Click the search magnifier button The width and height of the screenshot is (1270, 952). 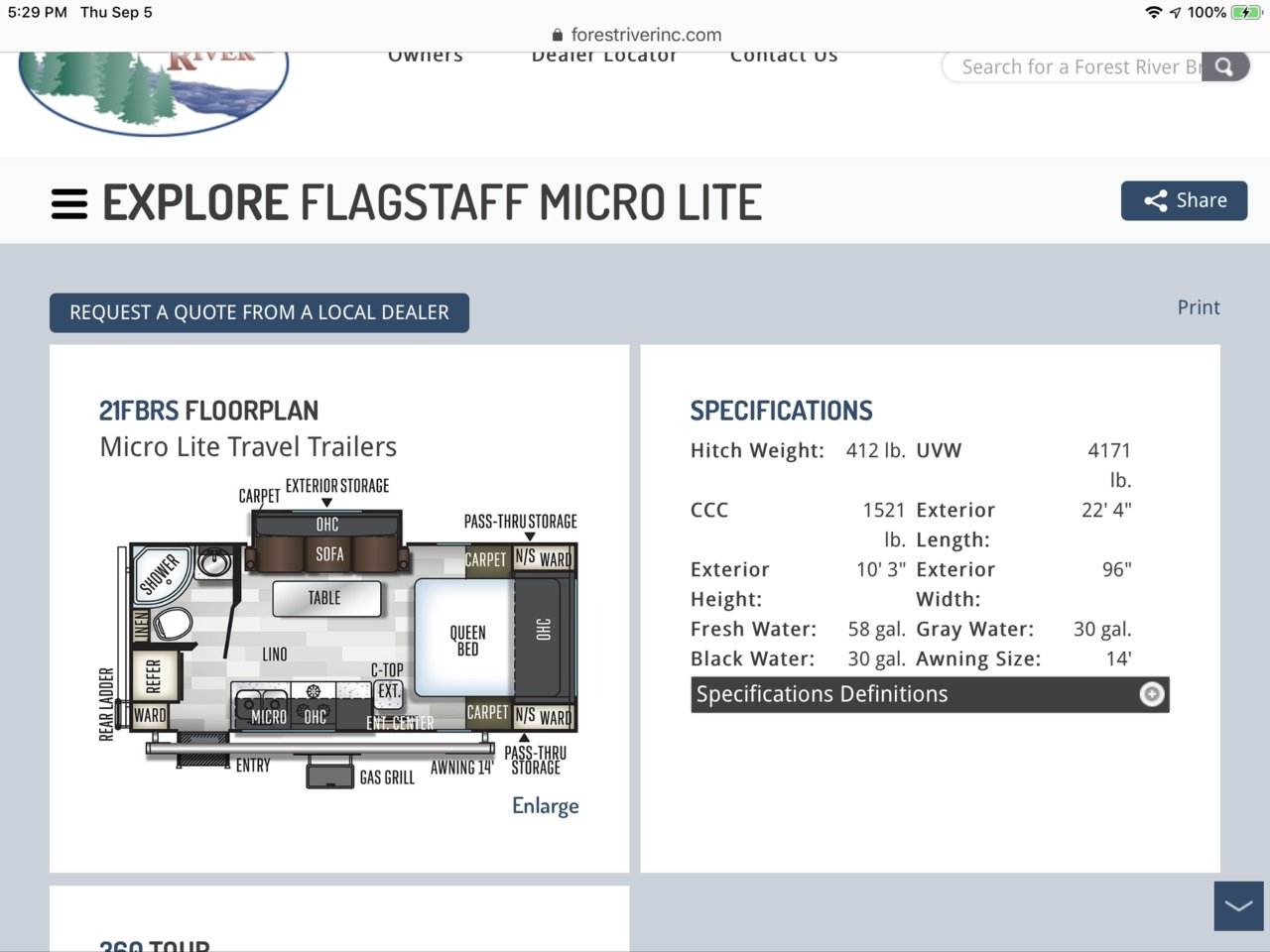[1225, 67]
